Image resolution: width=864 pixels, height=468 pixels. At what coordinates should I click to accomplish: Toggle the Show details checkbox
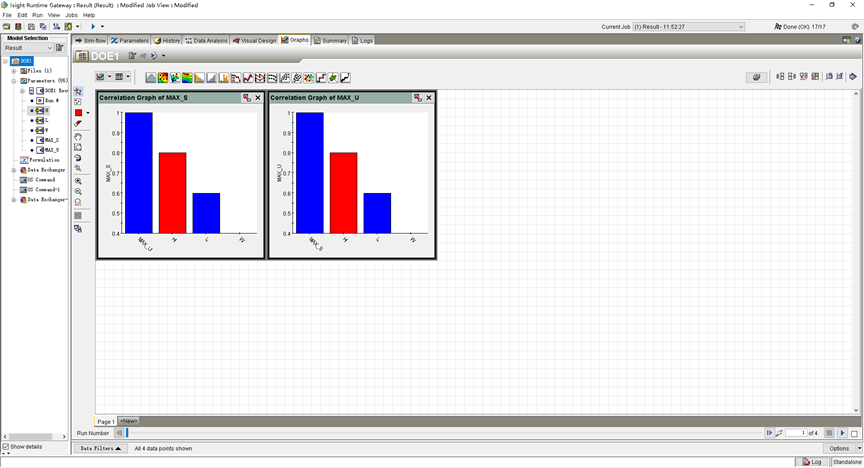(5, 447)
